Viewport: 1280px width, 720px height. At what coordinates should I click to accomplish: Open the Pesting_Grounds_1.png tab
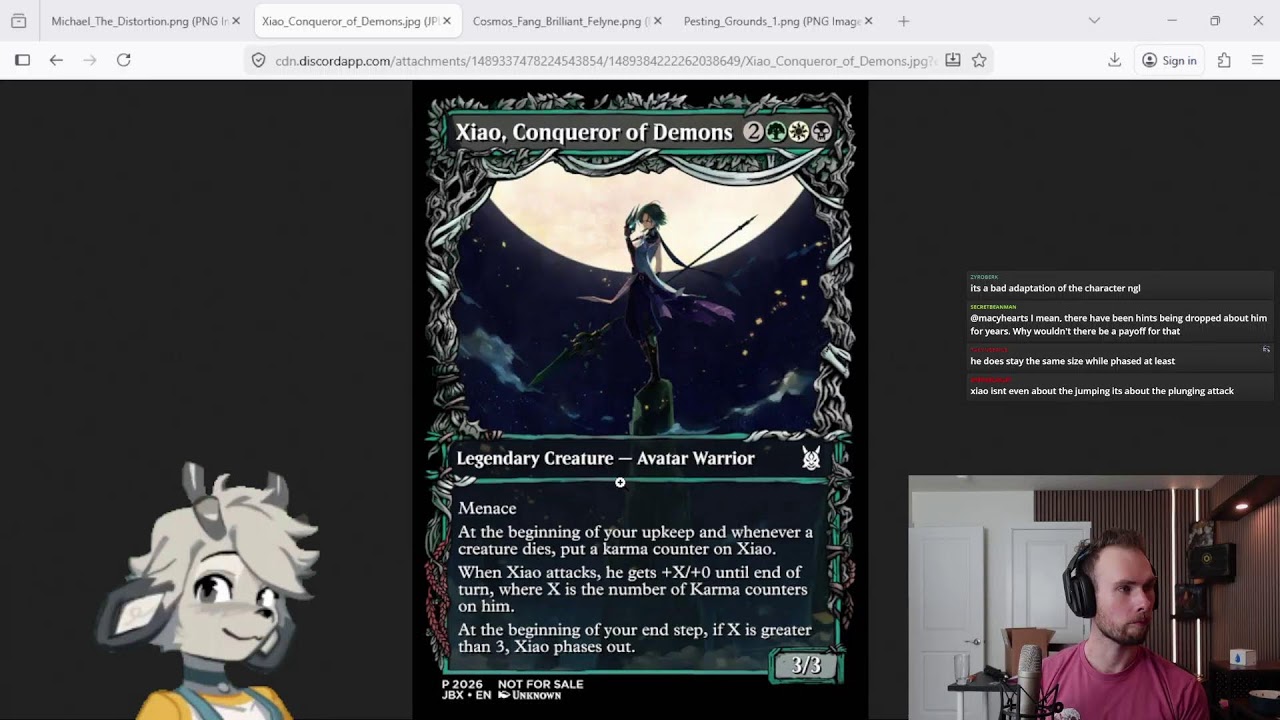[778, 21]
